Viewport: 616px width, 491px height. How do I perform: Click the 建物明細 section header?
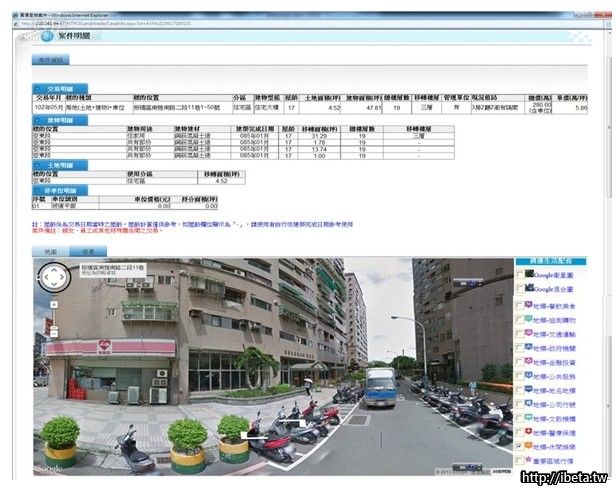tap(54, 119)
